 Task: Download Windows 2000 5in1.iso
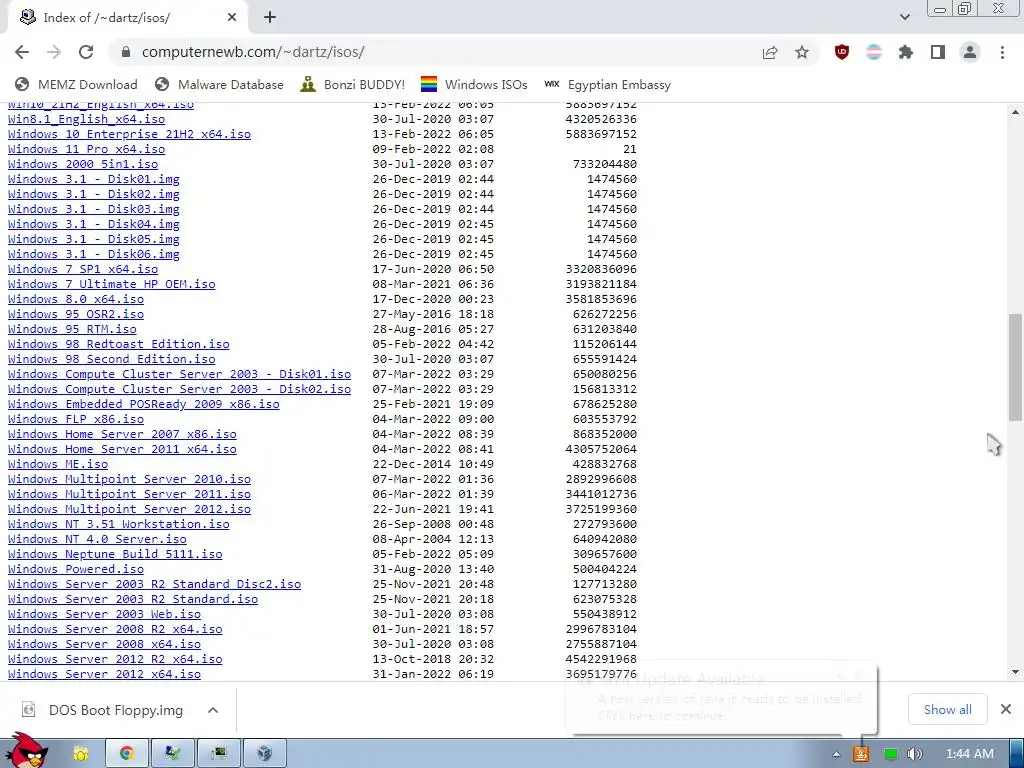(x=83, y=164)
